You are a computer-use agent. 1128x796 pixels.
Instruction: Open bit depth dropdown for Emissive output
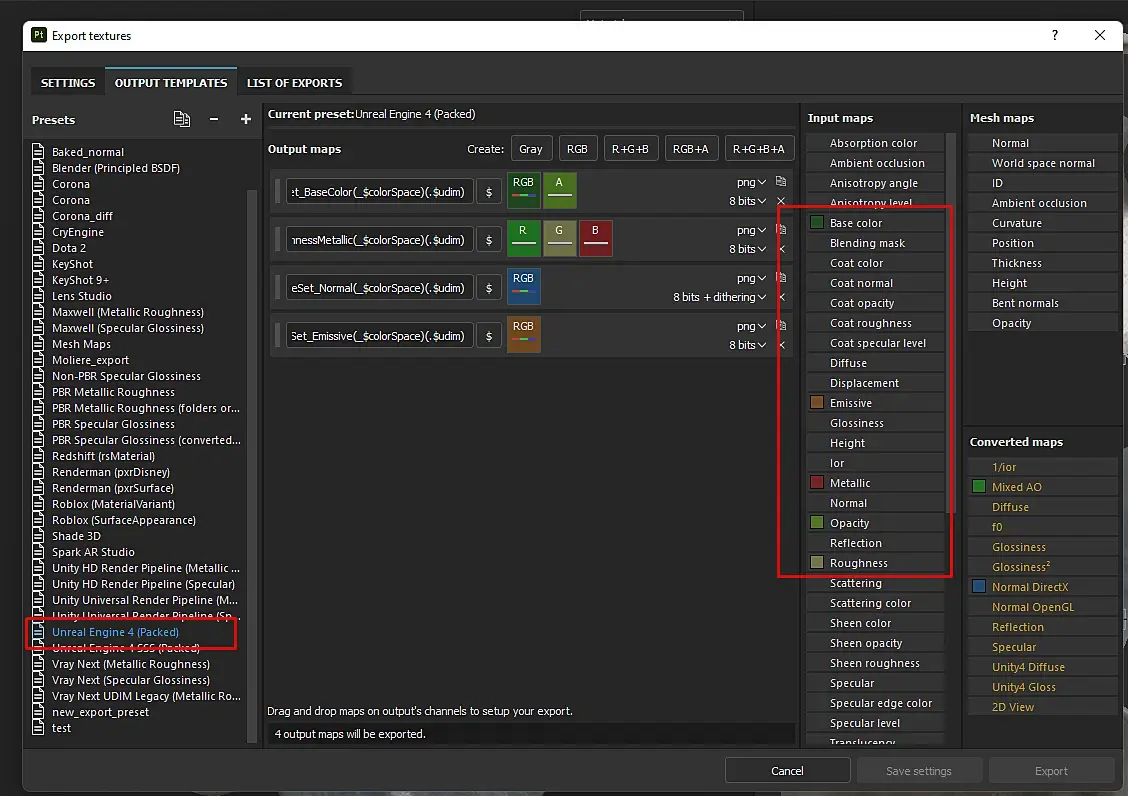coord(747,345)
